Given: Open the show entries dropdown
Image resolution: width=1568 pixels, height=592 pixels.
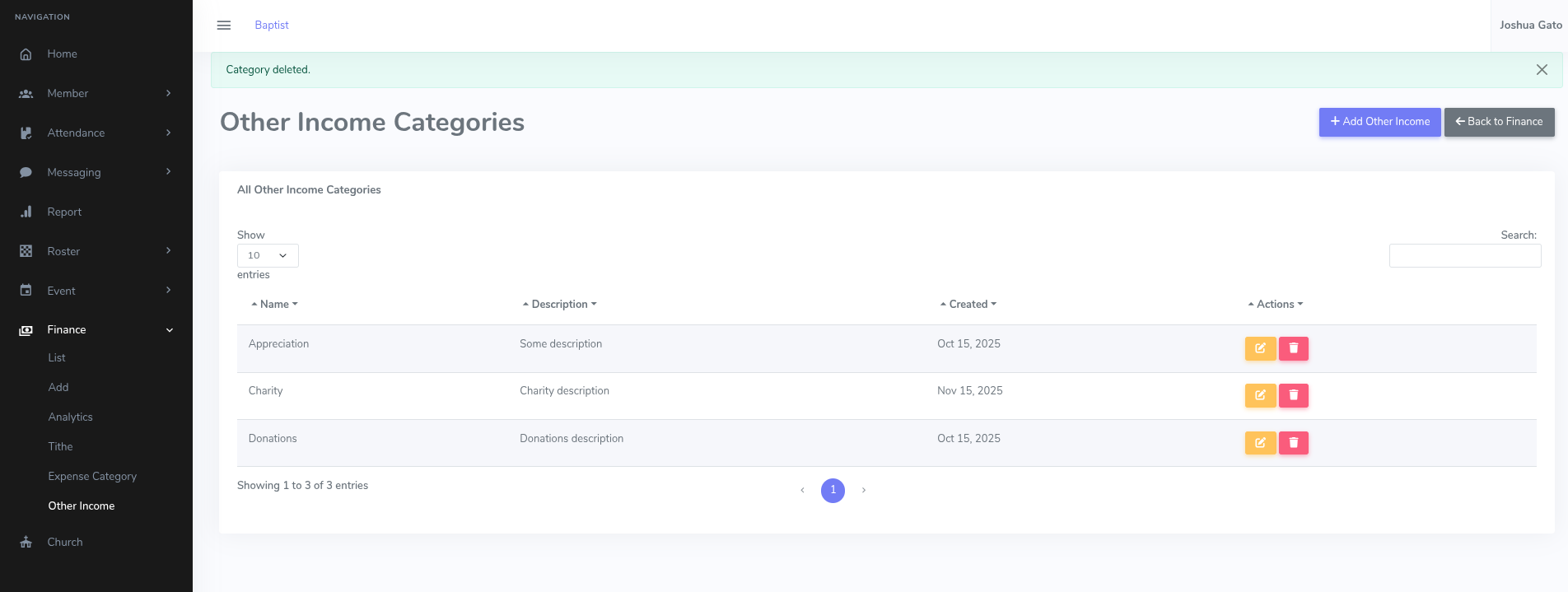Looking at the screenshot, I should click(x=268, y=255).
